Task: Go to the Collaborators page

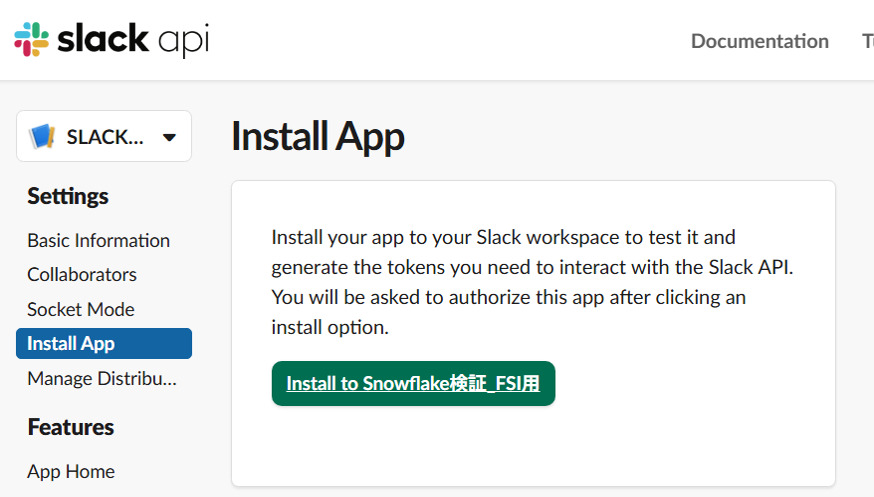Action: click(82, 274)
